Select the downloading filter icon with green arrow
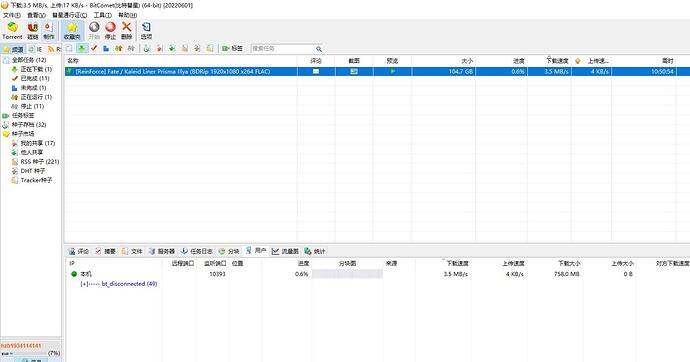690x362 pixels. pyautogui.click(x=81, y=48)
